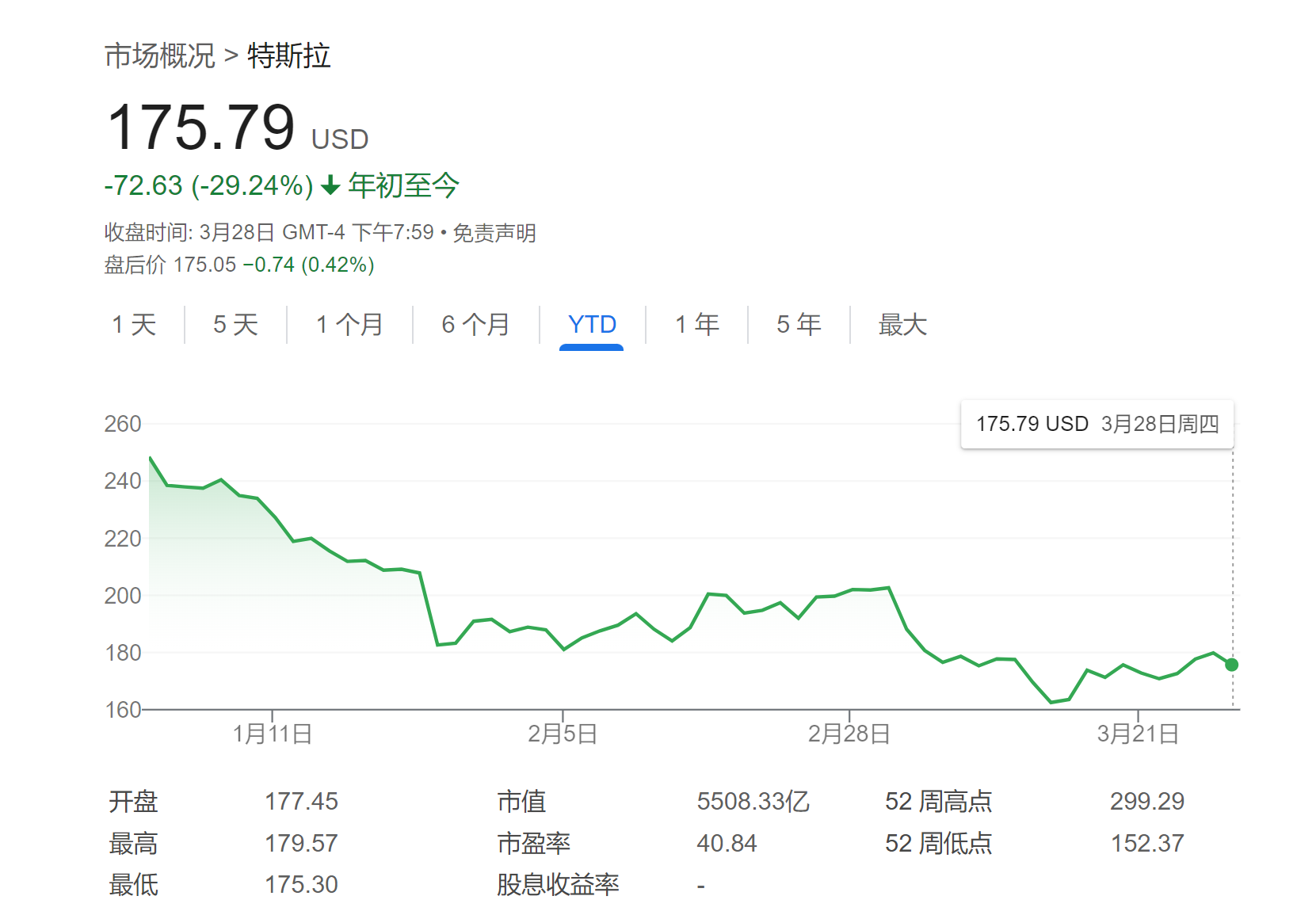The height and width of the screenshot is (915, 1316).
Task: Switch the chart to 1 年
Action: [x=697, y=325]
